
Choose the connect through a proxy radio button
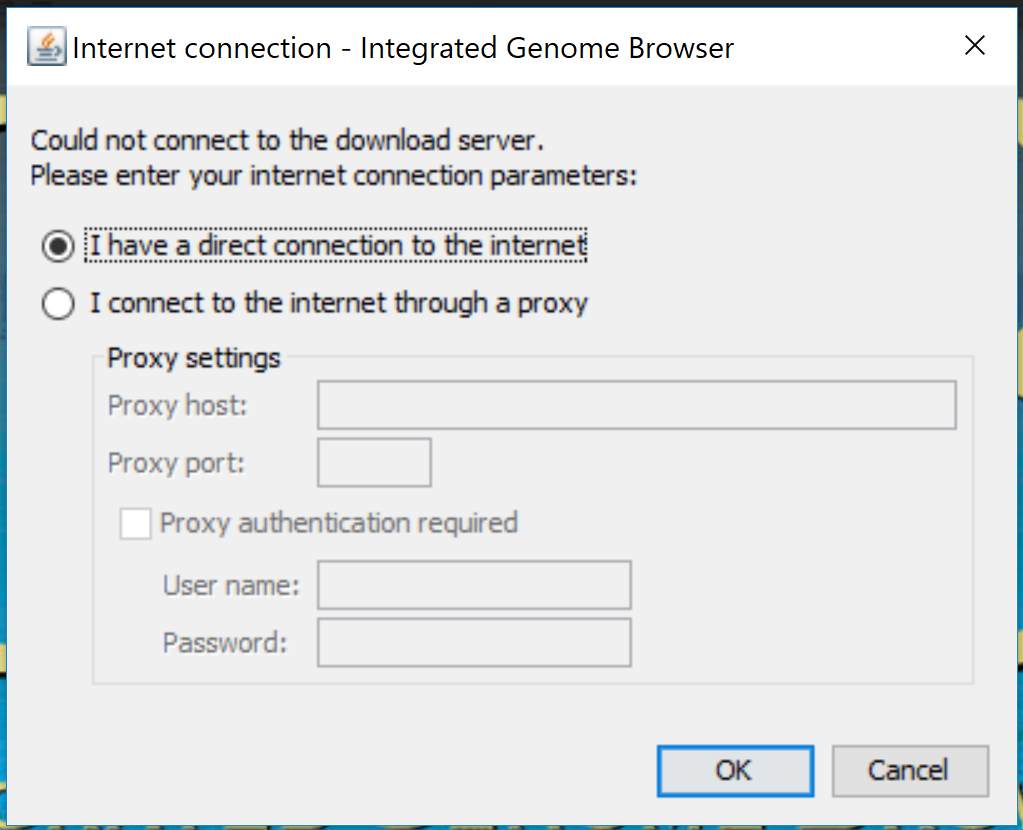tap(58, 303)
